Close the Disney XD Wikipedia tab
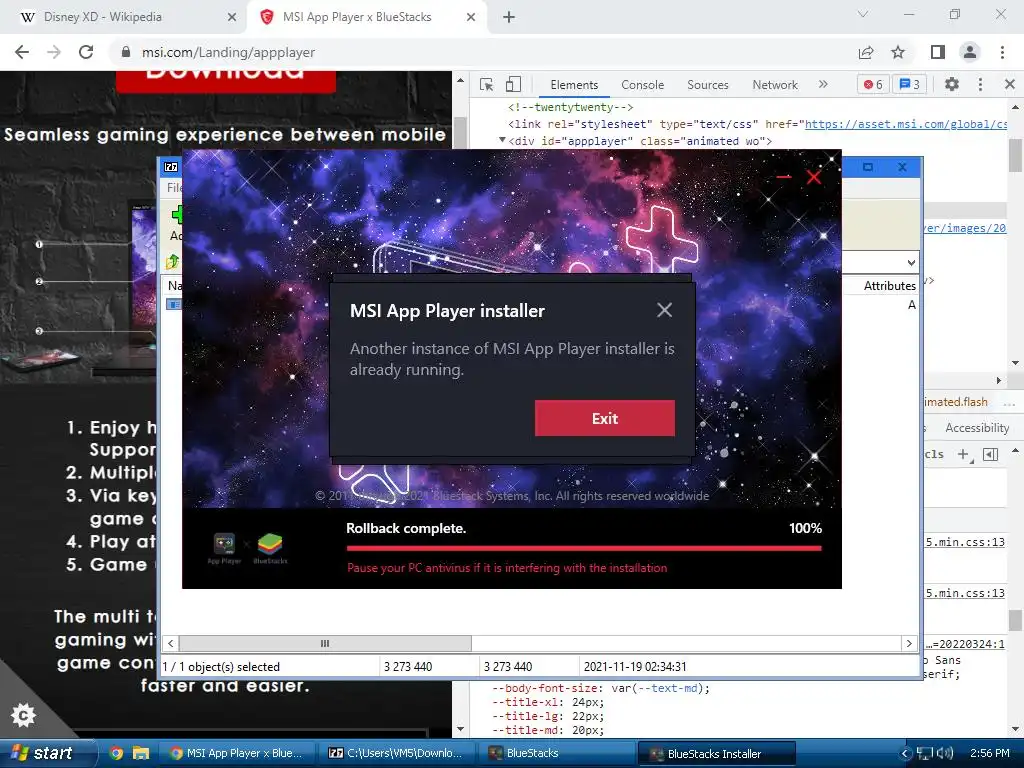Image resolution: width=1024 pixels, height=768 pixels. point(232,17)
